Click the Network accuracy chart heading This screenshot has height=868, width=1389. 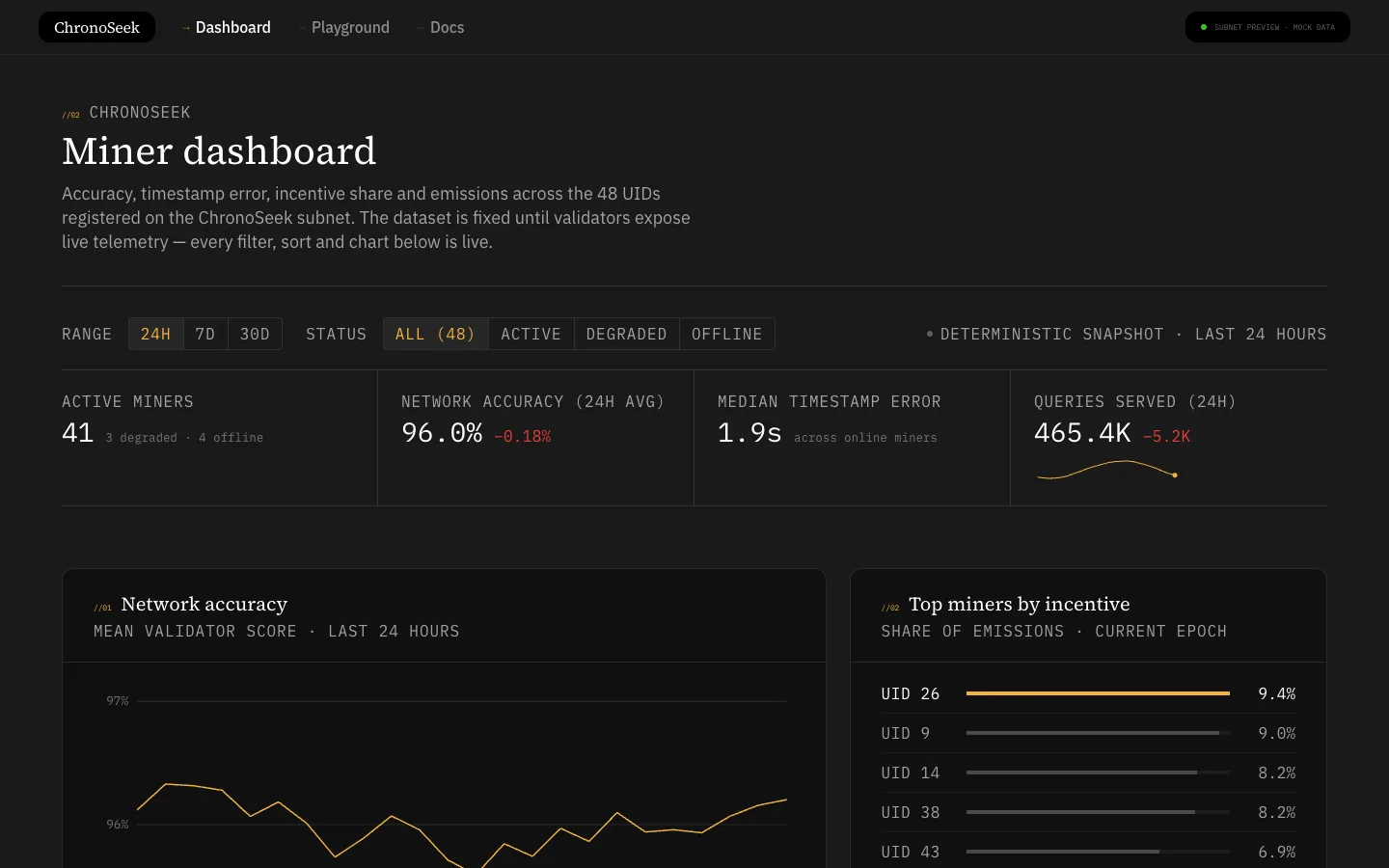tap(204, 604)
